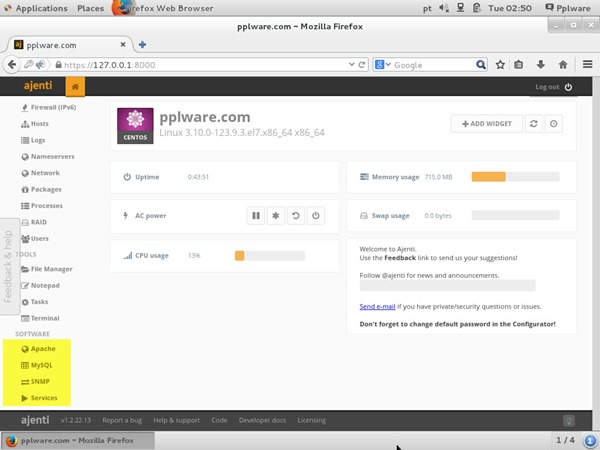Open the Feedback & help side tab
Viewport: 600px width, 450px height.
click(8, 266)
